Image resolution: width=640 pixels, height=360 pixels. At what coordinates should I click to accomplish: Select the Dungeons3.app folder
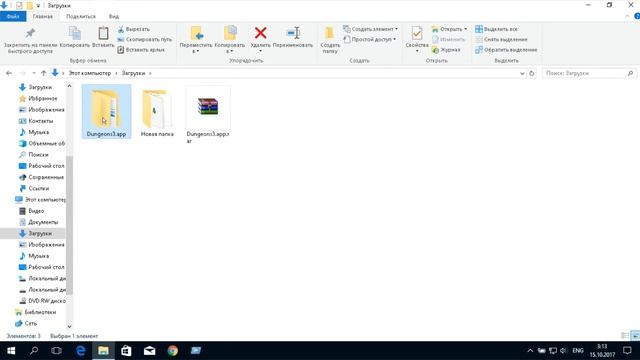tap(106, 111)
